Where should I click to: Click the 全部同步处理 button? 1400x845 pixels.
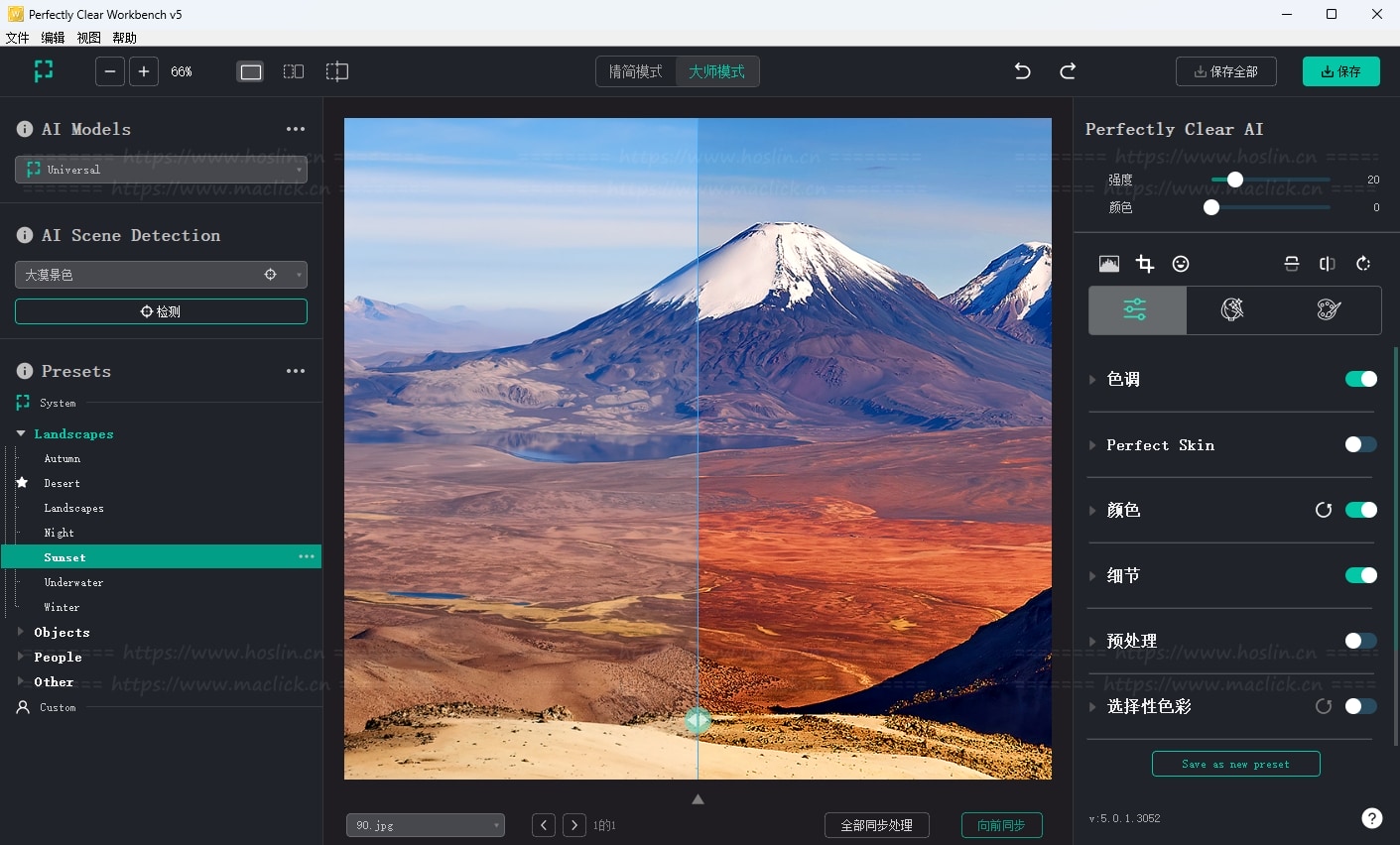coord(877,825)
